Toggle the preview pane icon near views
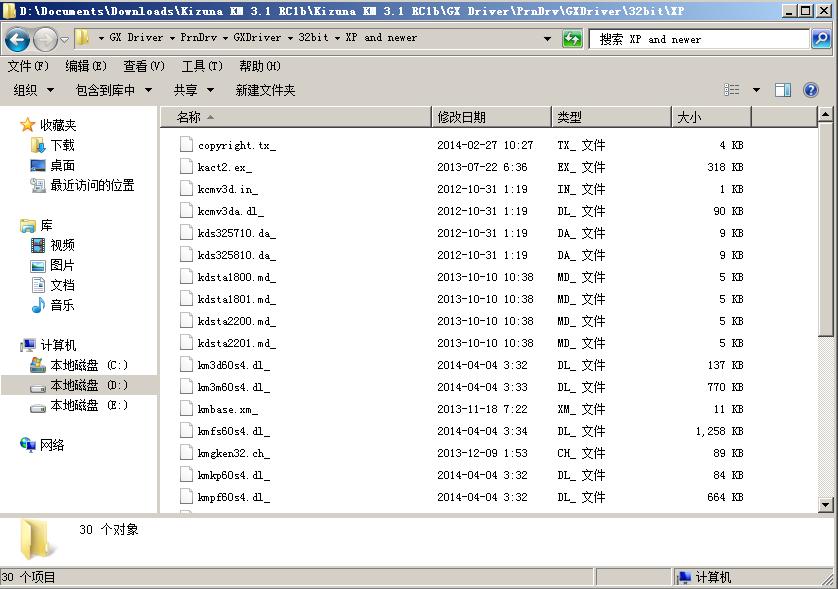 coord(782,89)
